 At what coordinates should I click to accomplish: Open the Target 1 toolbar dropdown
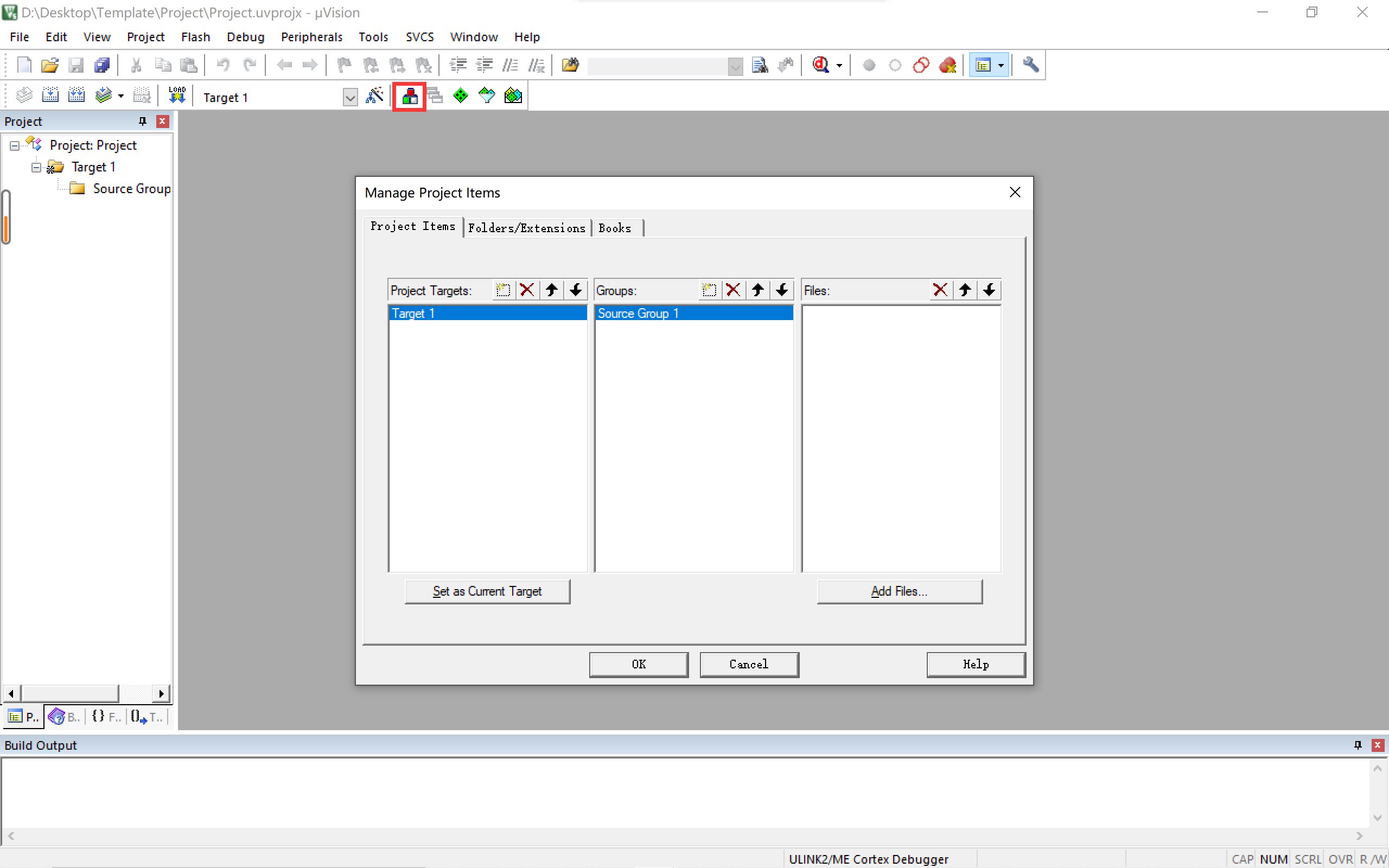click(x=350, y=98)
